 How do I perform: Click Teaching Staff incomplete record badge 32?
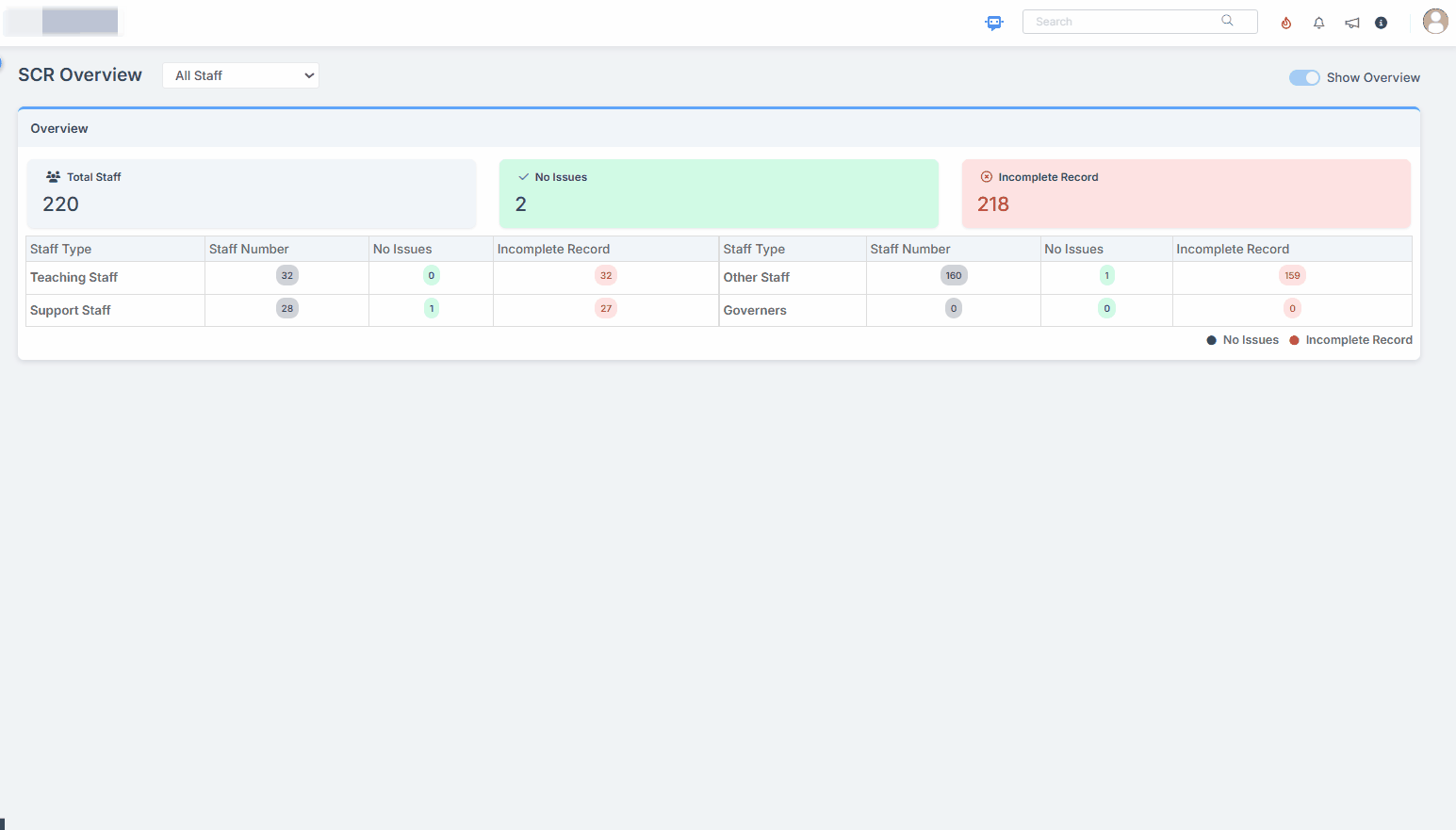pos(606,276)
